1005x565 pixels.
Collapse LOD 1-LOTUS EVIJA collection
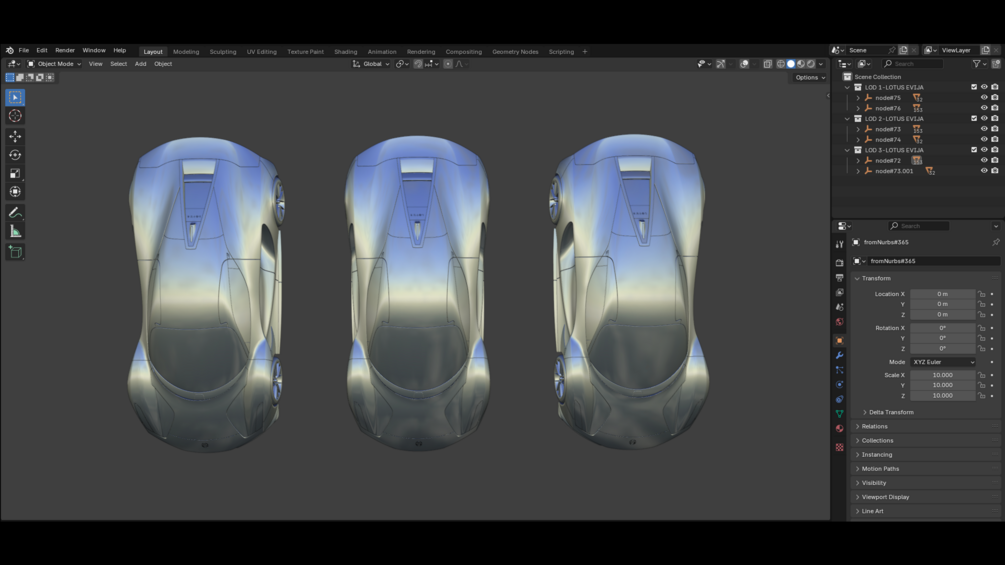[847, 87]
